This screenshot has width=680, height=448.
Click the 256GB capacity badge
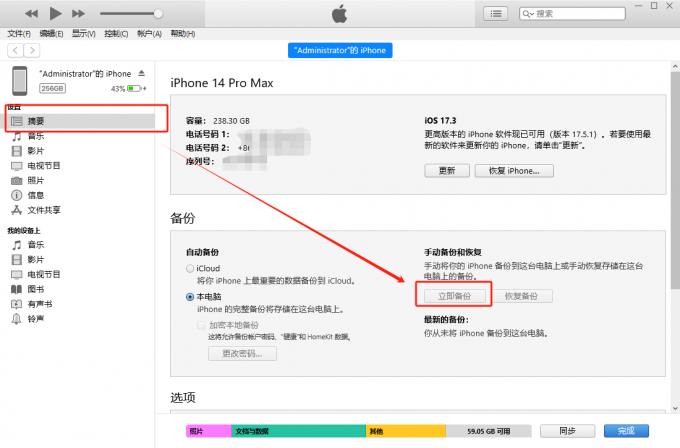point(52,88)
